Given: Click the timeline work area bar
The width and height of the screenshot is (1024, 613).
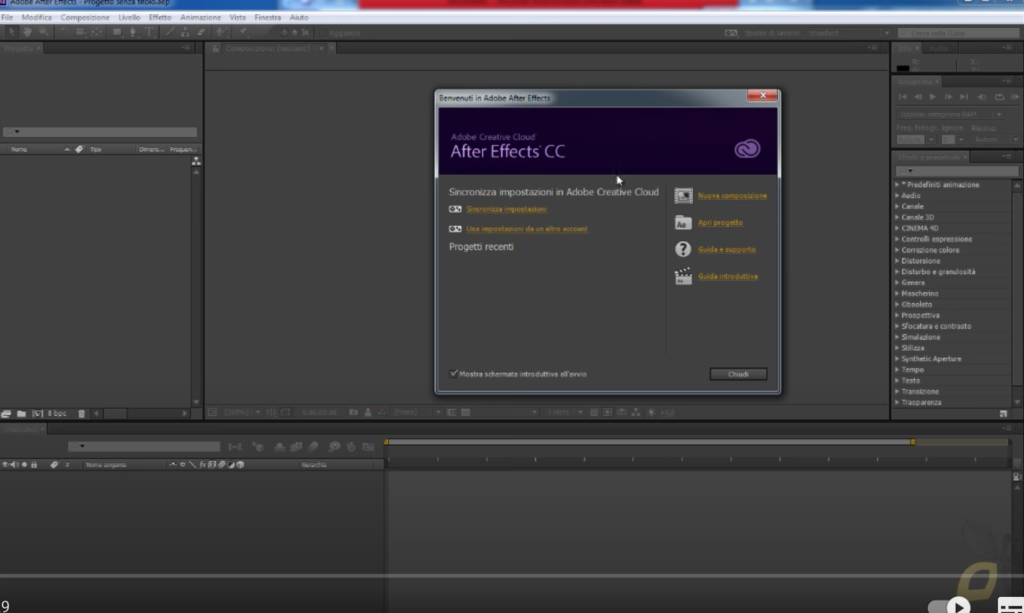Looking at the screenshot, I should click(649, 442).
